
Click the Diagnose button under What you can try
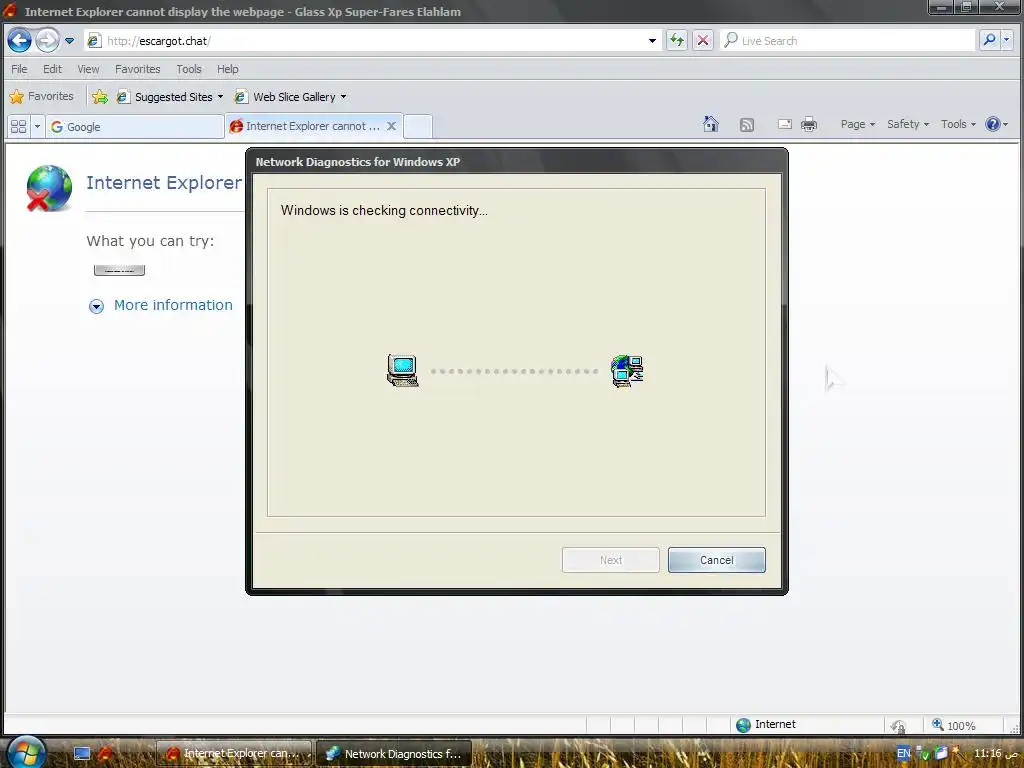(120, 270)
